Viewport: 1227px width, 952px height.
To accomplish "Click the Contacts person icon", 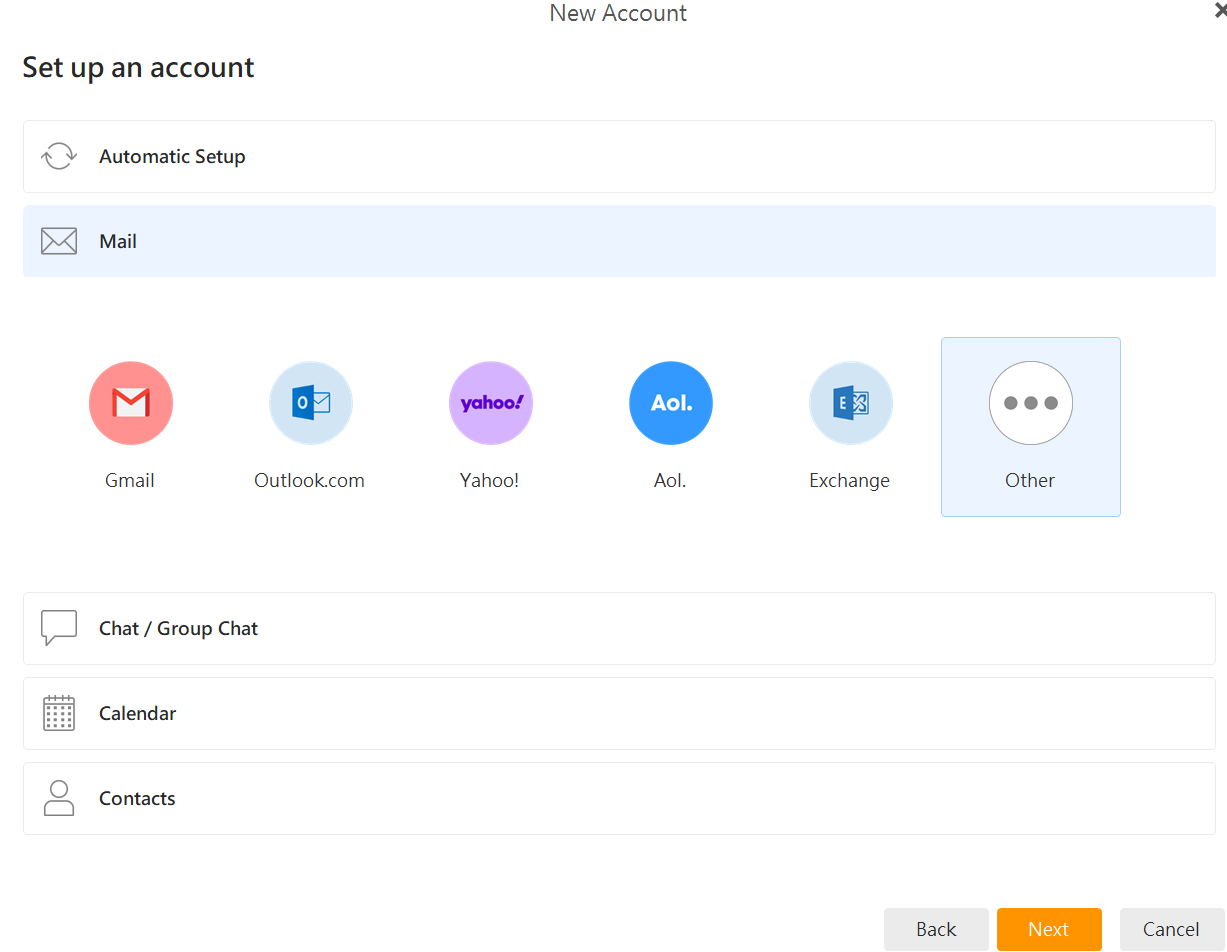I will coord(59,798).
